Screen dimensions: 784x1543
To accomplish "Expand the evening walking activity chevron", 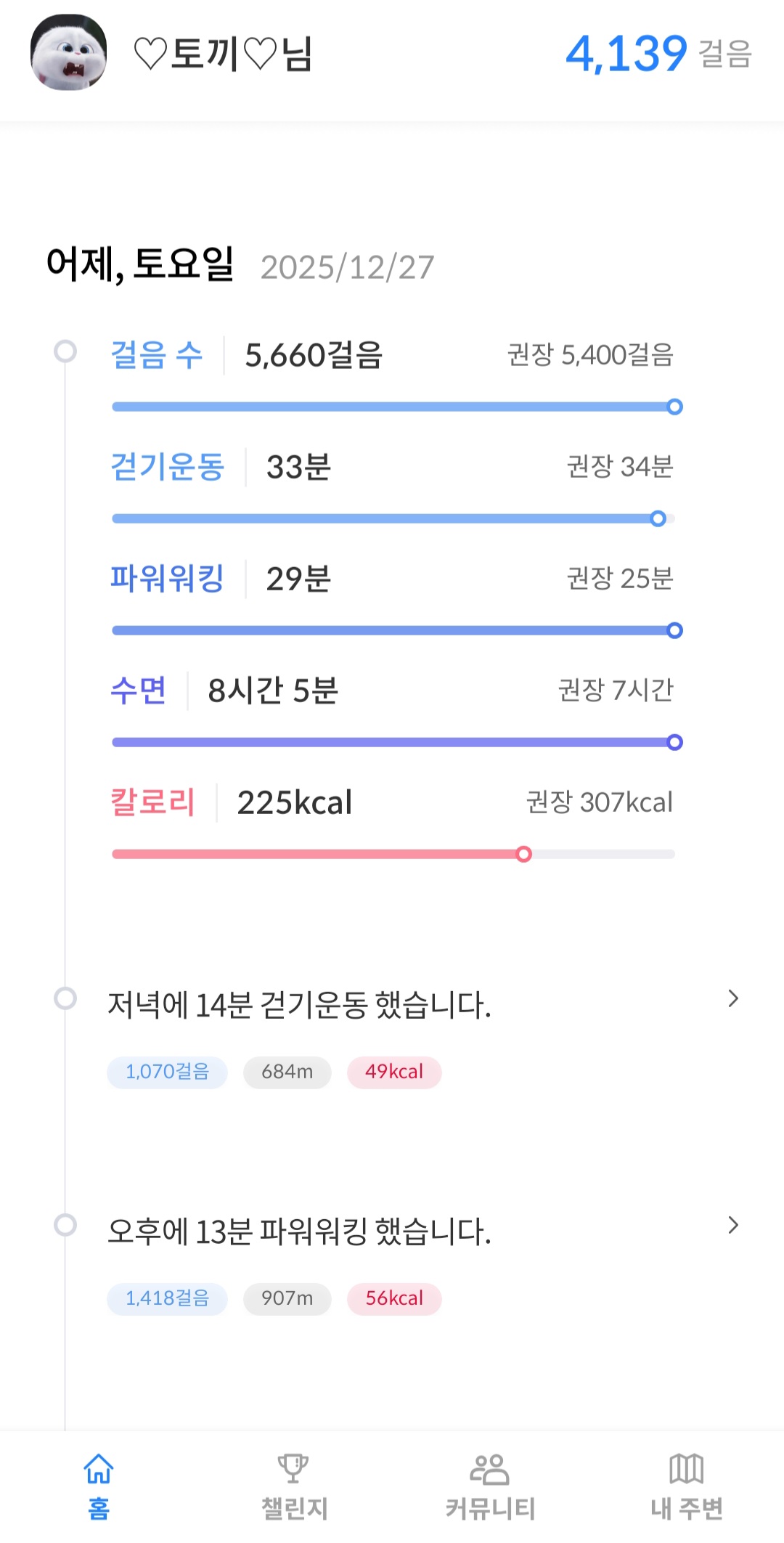I will [733, 999].
